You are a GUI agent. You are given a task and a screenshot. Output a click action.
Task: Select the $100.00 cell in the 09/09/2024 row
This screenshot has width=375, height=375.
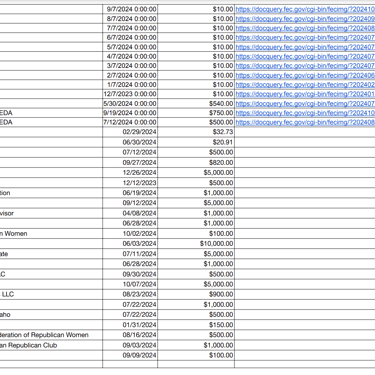pyautogui.click(x=196, y=355)
